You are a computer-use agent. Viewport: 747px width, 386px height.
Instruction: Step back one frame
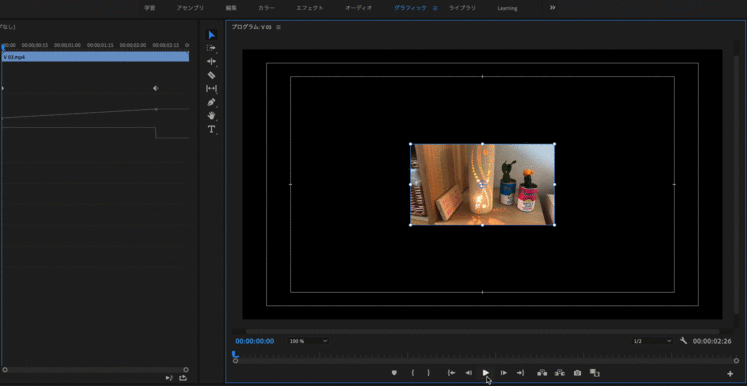click(468, 373)
